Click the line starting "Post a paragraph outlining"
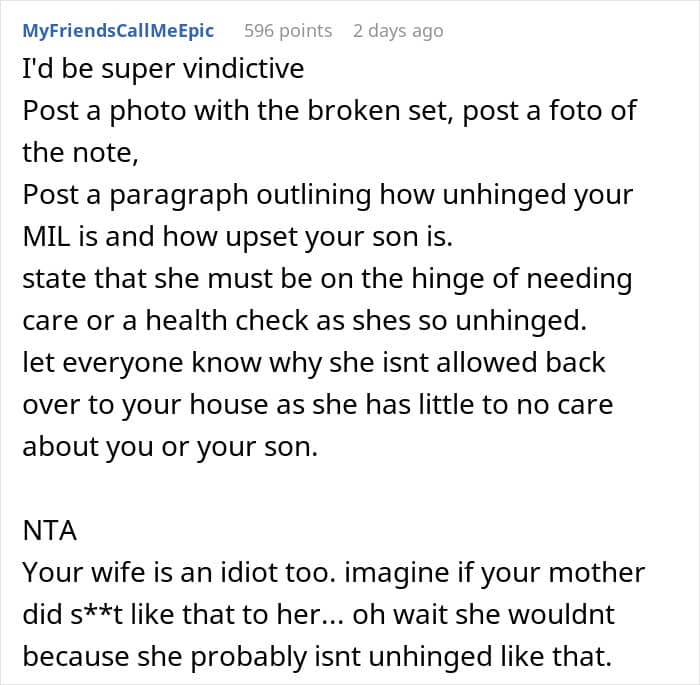 [328, 195]
